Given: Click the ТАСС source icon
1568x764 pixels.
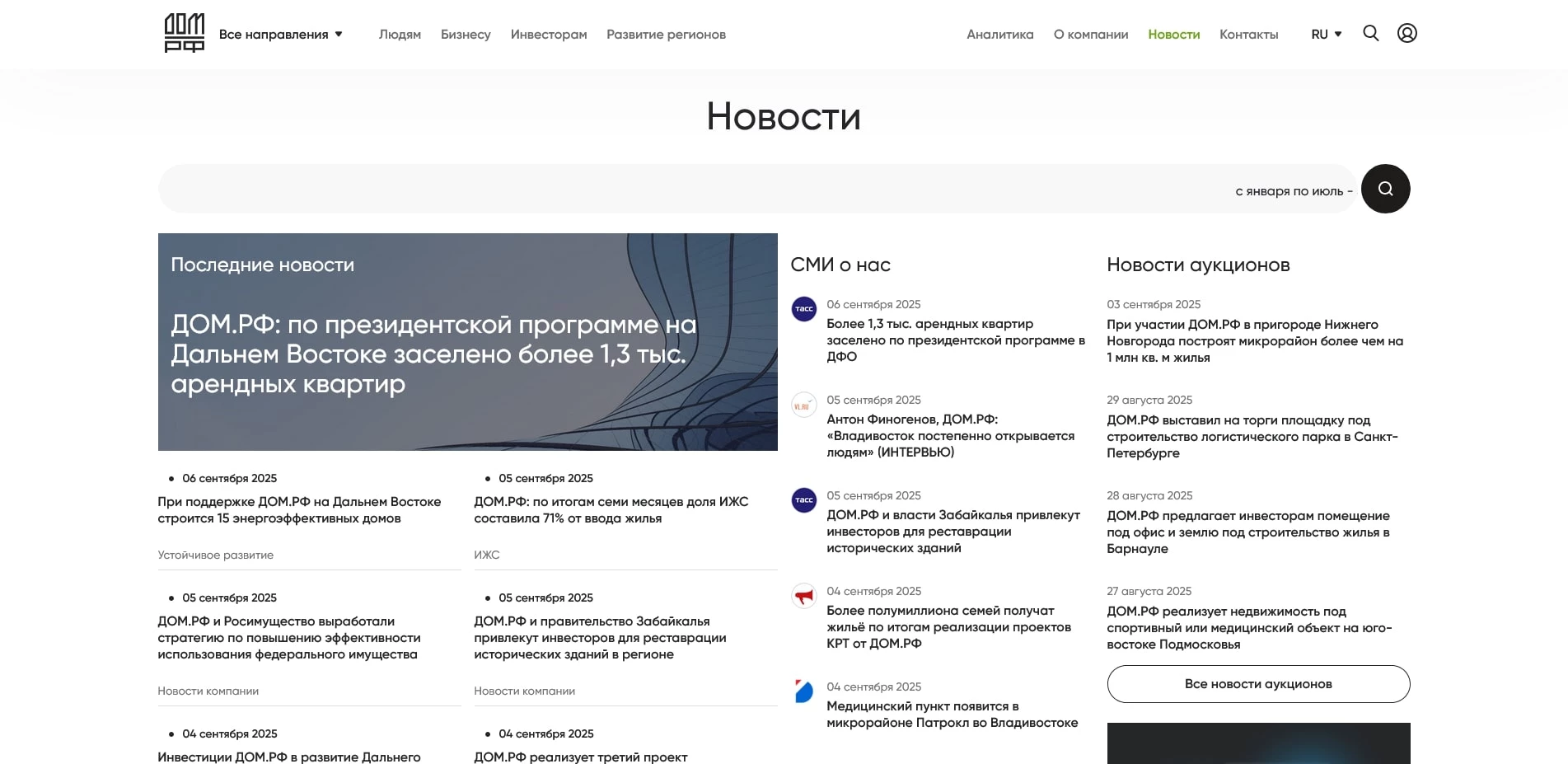Looking at the screenshot, I should [x=803, y=311].
